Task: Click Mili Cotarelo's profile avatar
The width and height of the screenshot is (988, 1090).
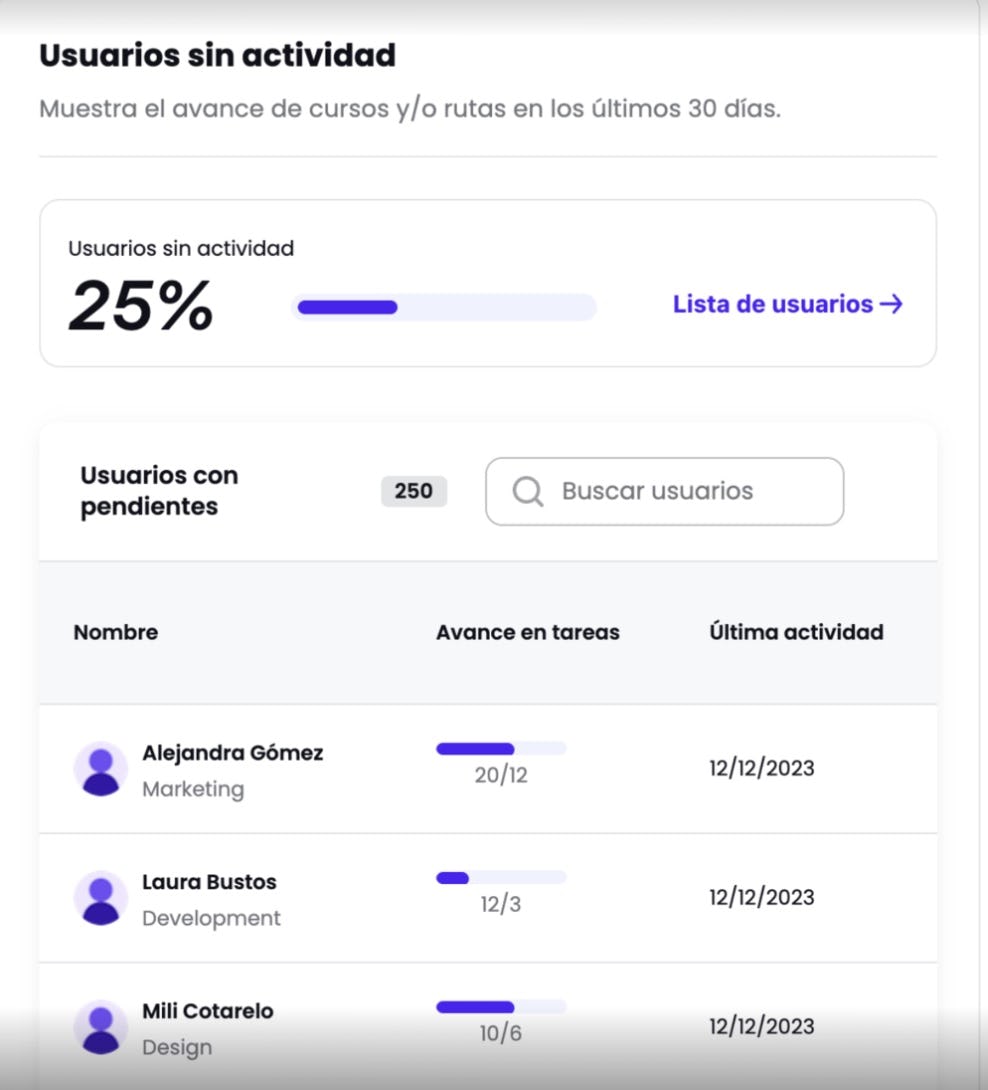Action: 100,1027
